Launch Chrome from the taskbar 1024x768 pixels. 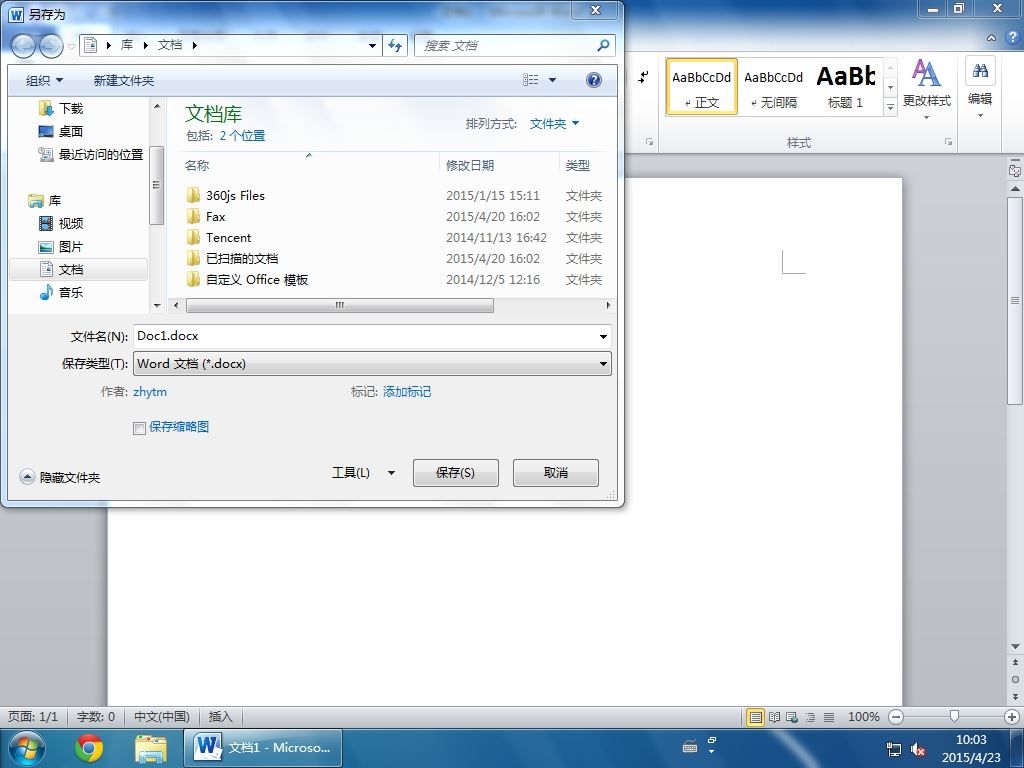(89, 748)
